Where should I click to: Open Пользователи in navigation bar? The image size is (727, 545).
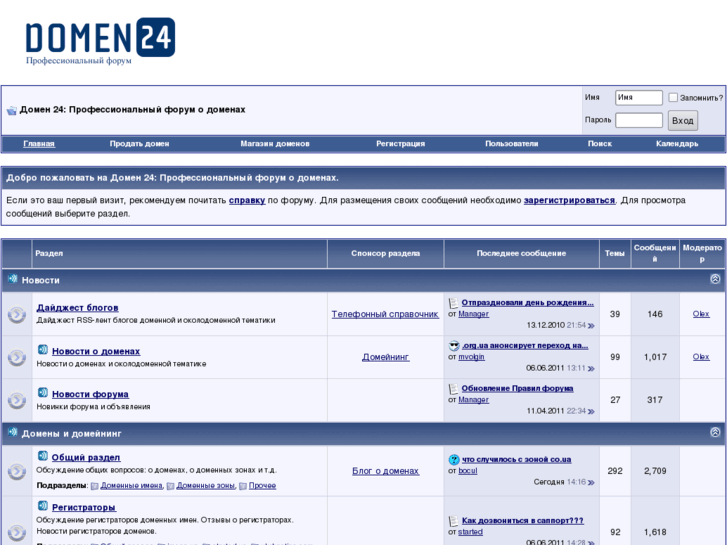click(x=512, y=144)
